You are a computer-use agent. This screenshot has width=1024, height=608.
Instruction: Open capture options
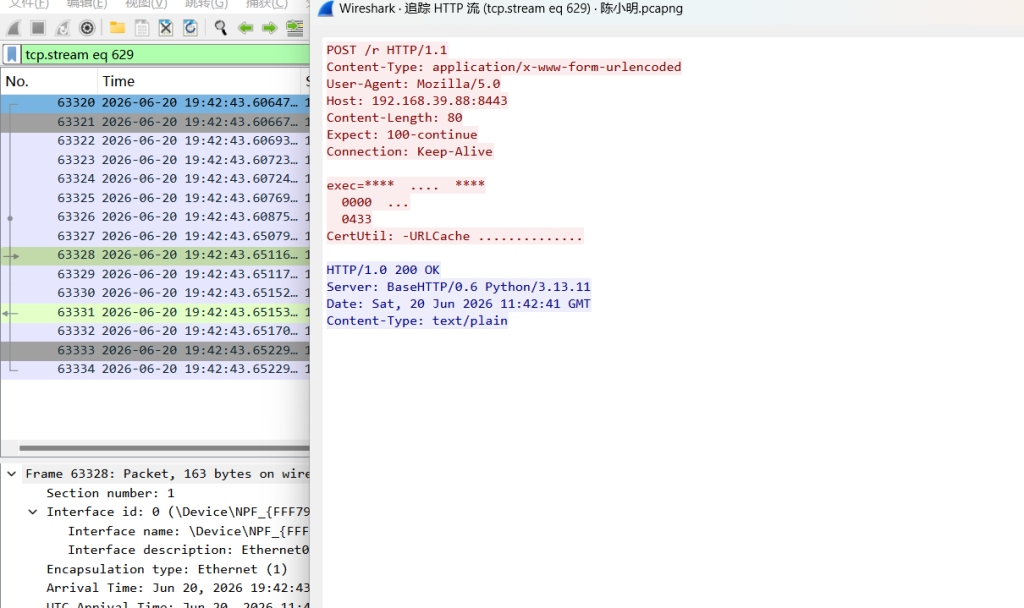point(87,27)
